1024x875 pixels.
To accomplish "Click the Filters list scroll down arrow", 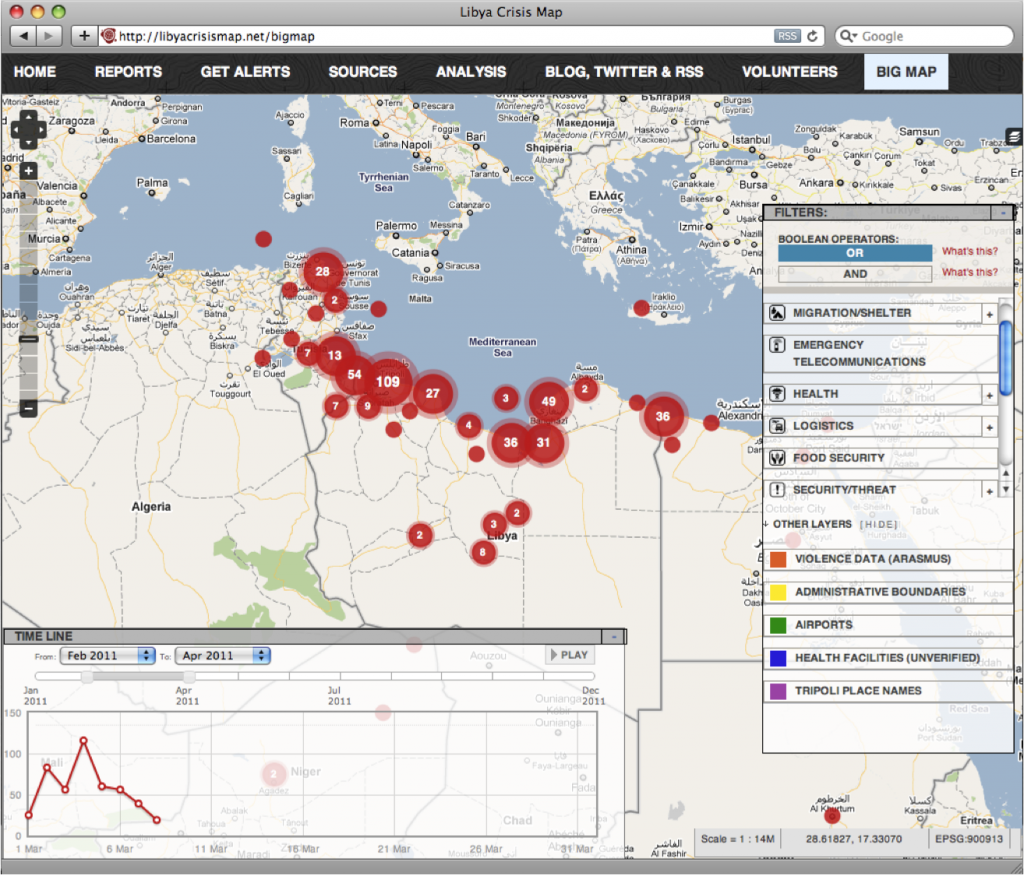I will pos(1006,489).
